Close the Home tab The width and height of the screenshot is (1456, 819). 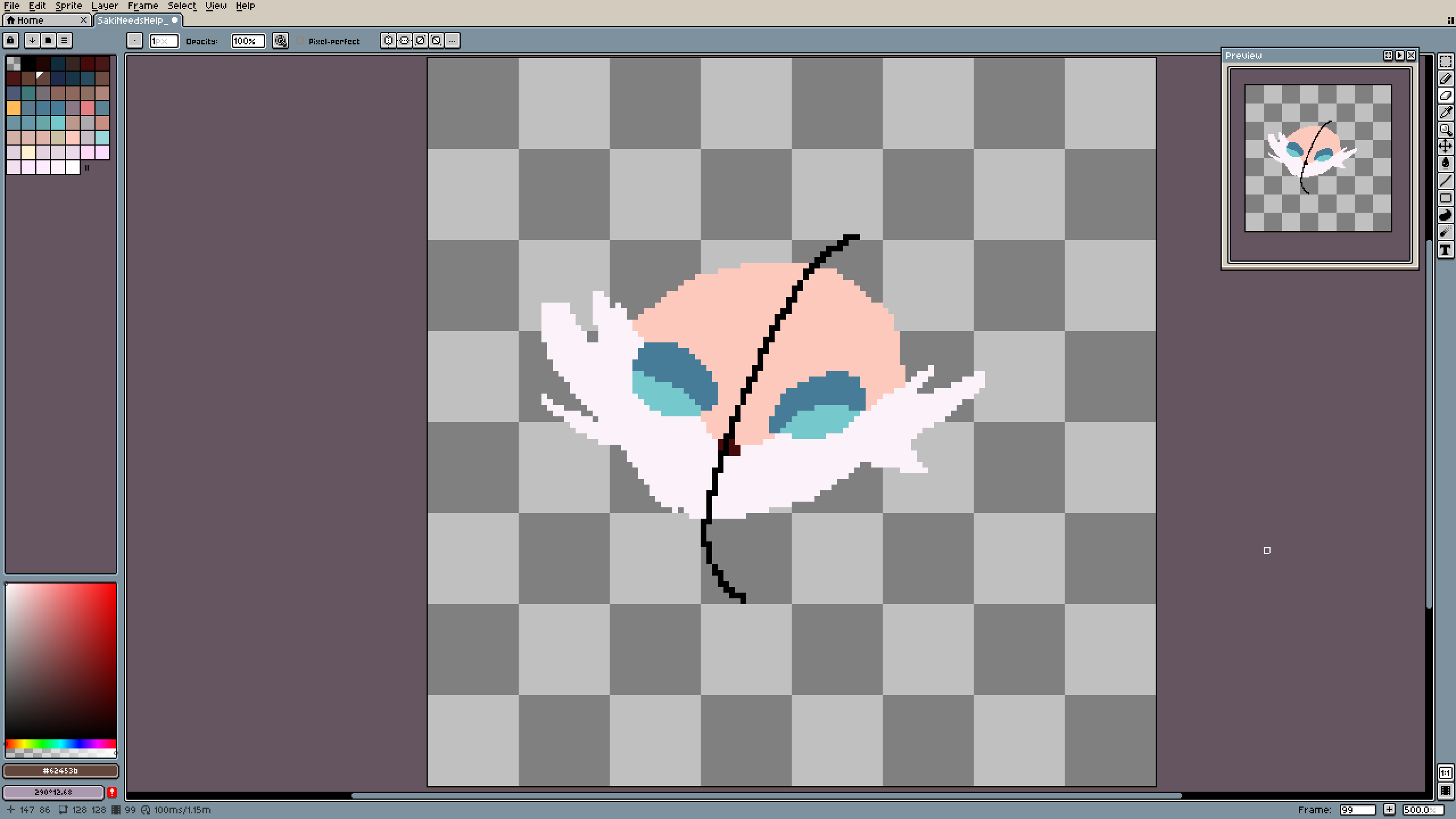click(x=84, y=20)
